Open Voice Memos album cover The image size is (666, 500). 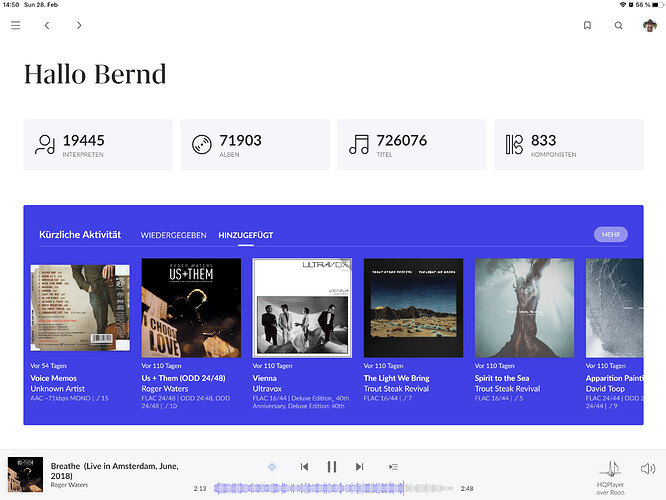click(80, 308)
